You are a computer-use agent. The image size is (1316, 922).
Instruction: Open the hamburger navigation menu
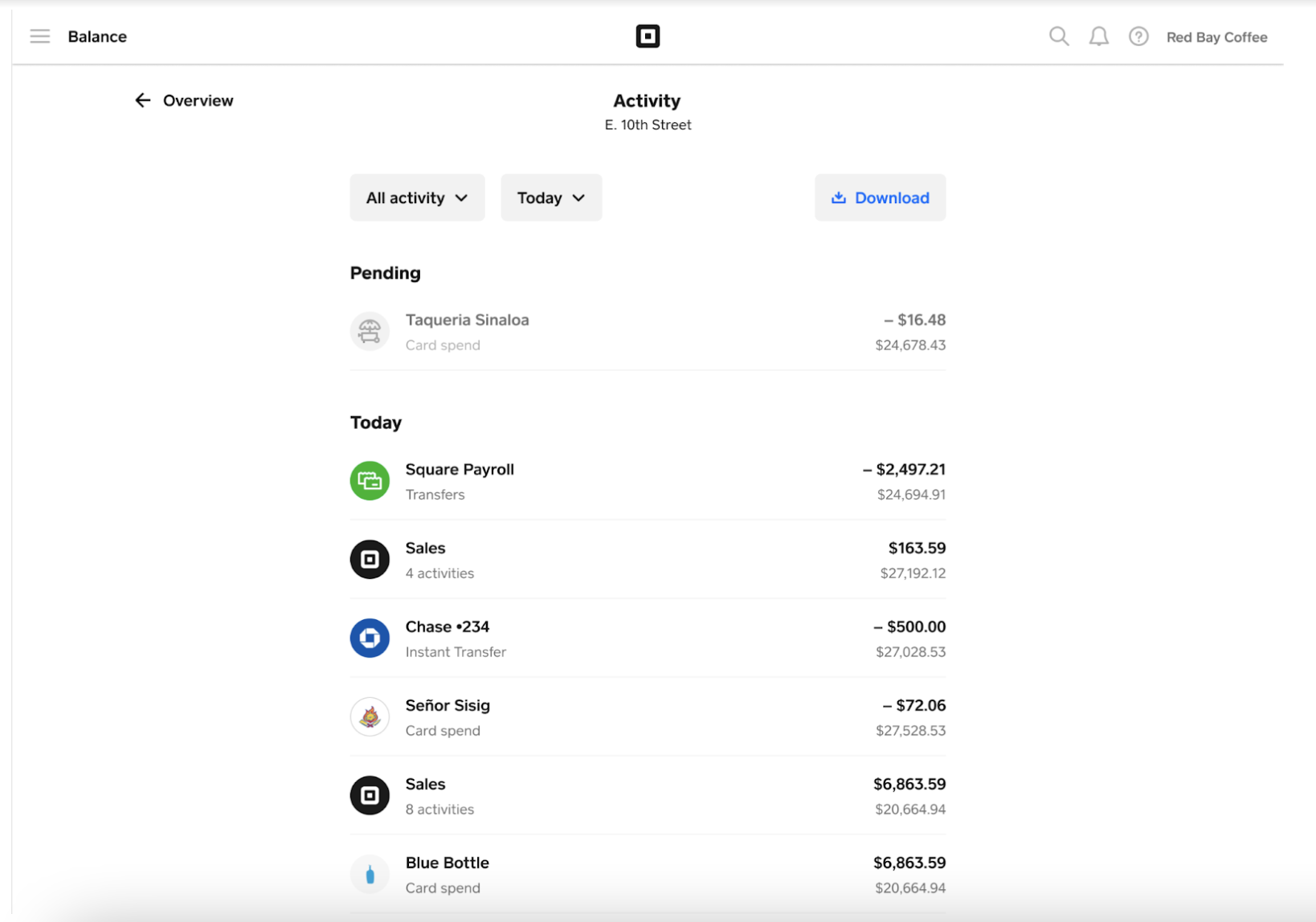click(x=39, y=36)
